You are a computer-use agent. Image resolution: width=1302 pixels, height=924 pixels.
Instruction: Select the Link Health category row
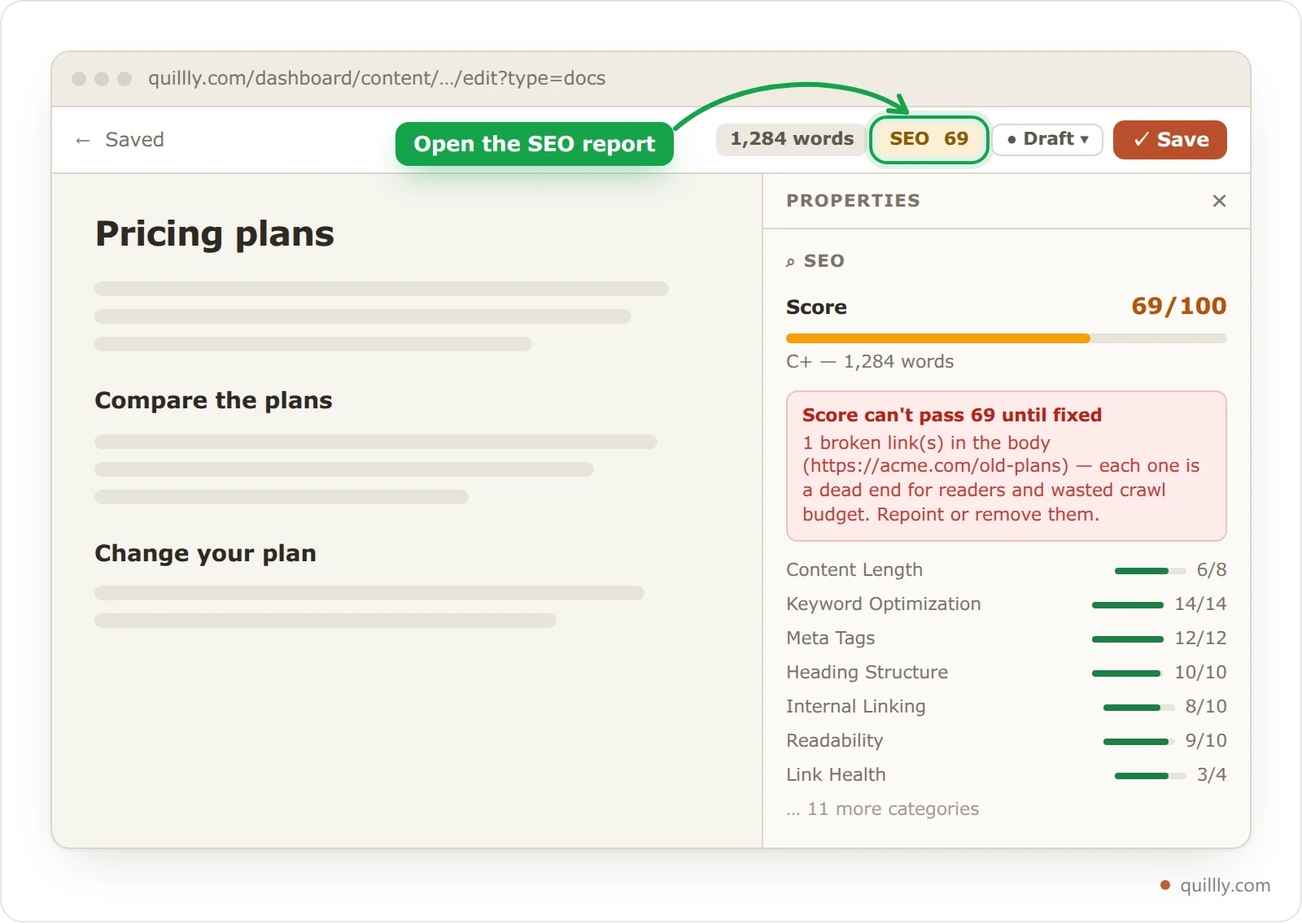tap(1006, 775)
